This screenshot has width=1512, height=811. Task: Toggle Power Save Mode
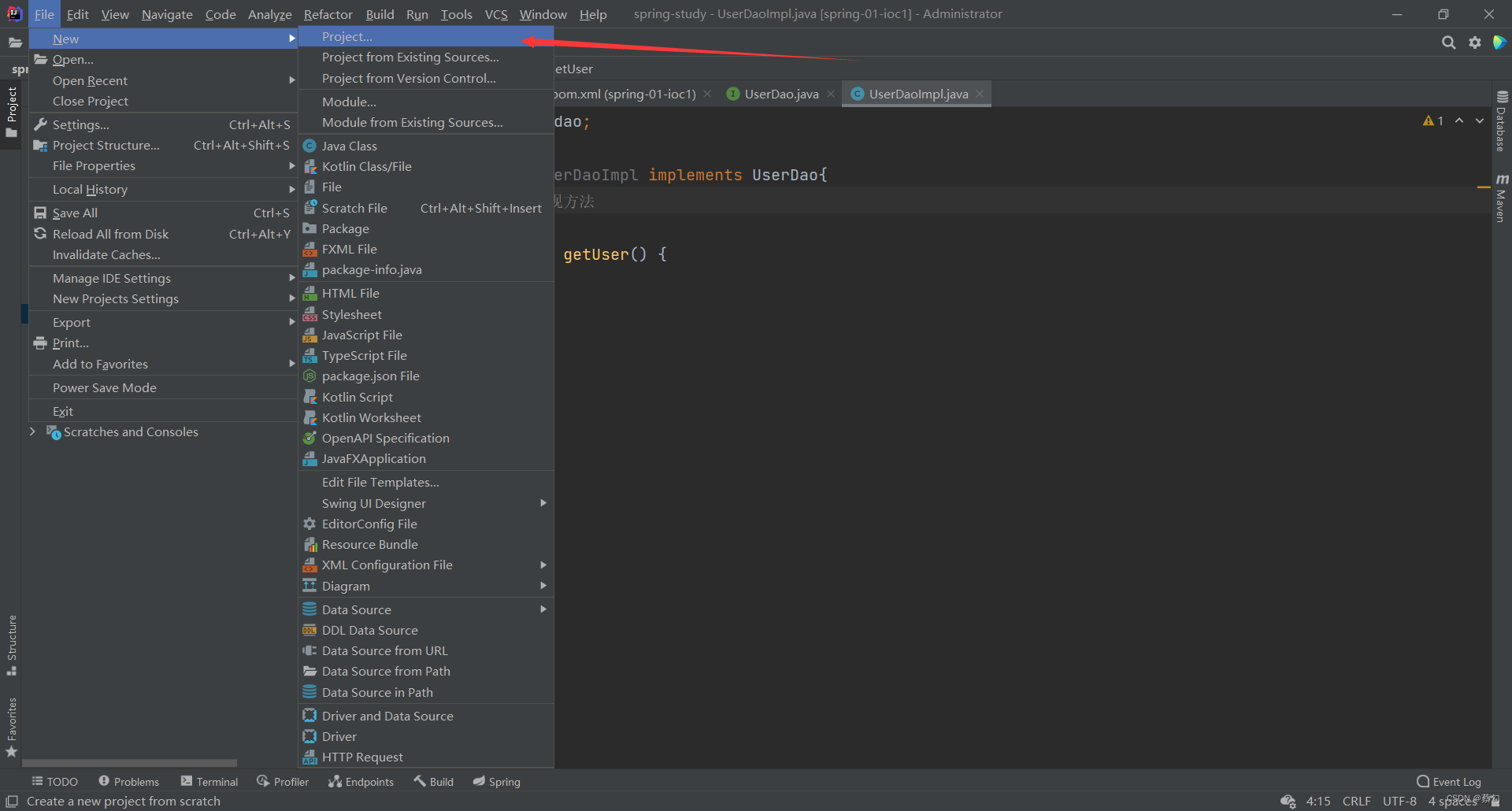pos(163,387)
